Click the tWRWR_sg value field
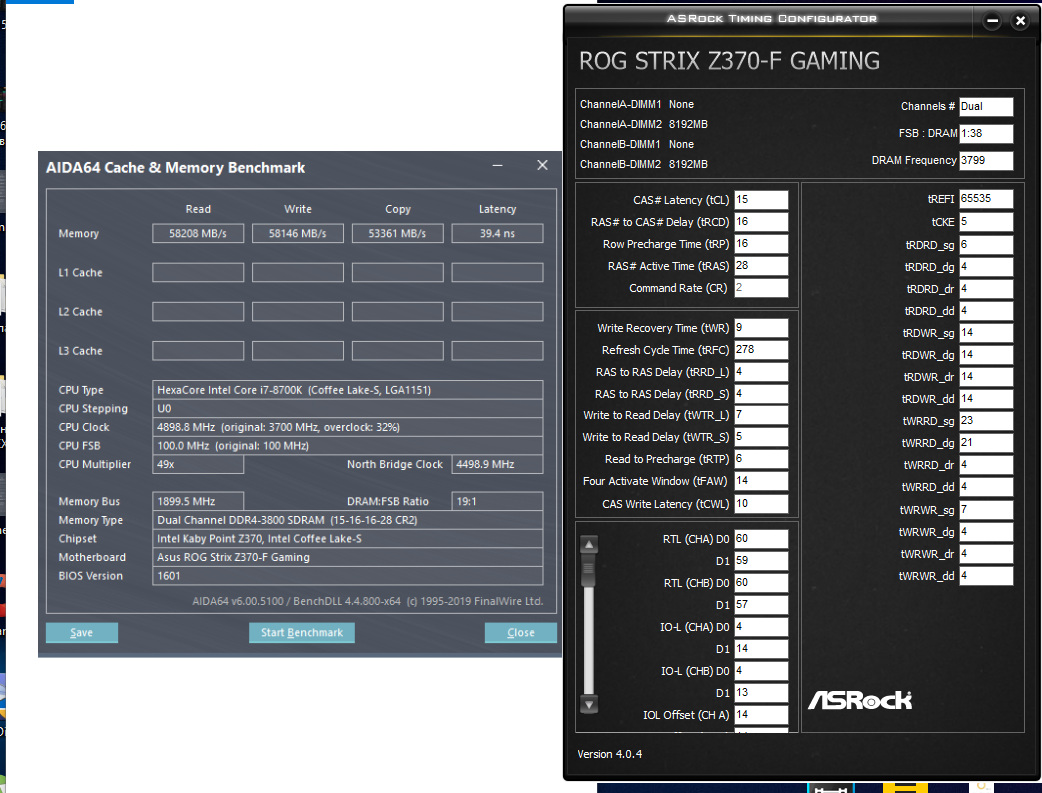This screenshot has width=1042, height=793. pyautogui.click(x=986, y=510)
